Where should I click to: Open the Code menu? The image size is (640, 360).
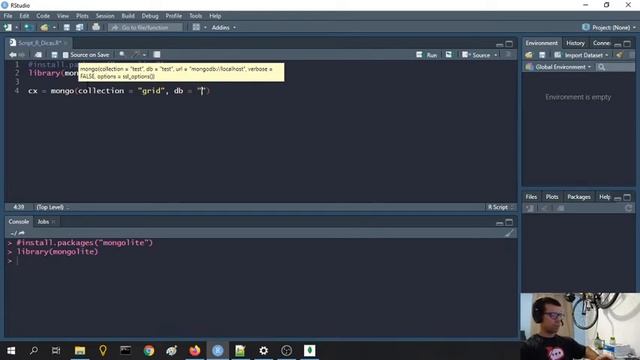[43, 16]
